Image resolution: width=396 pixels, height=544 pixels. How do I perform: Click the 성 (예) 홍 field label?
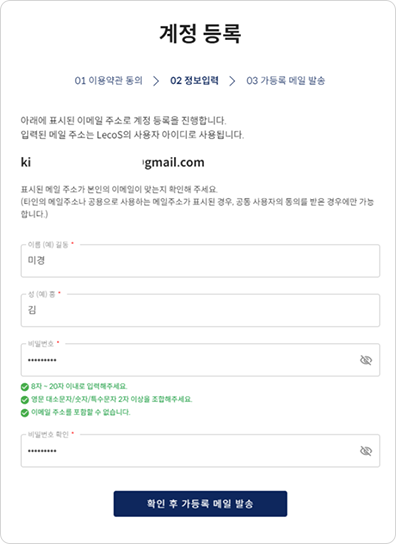pos(44,294)
